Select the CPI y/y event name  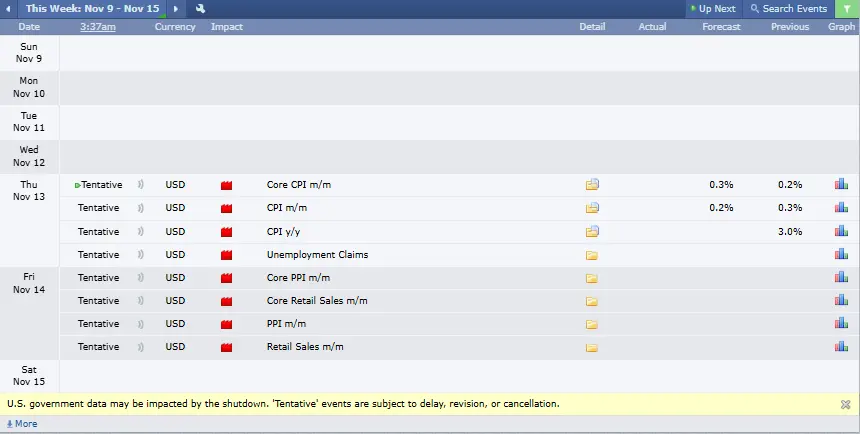(x=284, y=232)
